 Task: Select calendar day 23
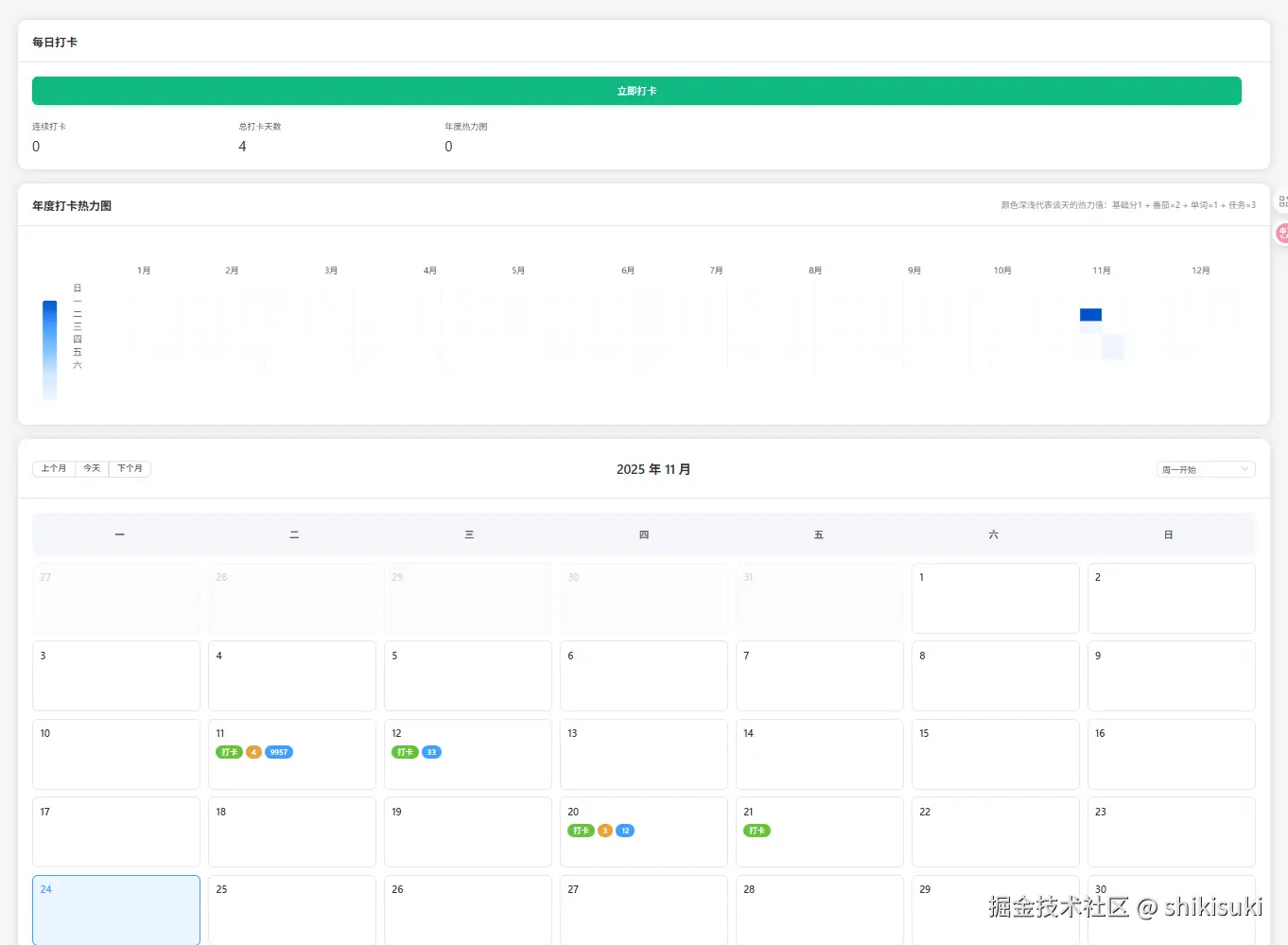1172,832
